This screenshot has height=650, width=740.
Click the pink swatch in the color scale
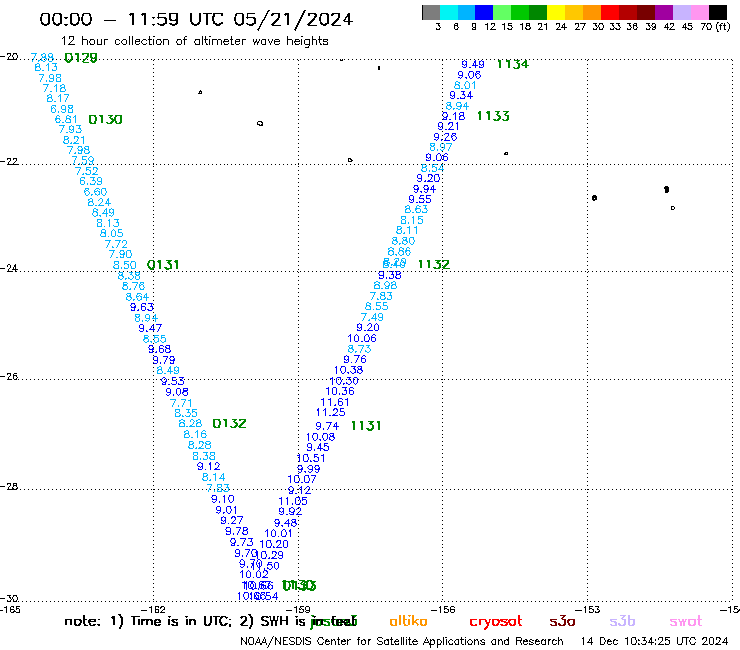[699, 12]
